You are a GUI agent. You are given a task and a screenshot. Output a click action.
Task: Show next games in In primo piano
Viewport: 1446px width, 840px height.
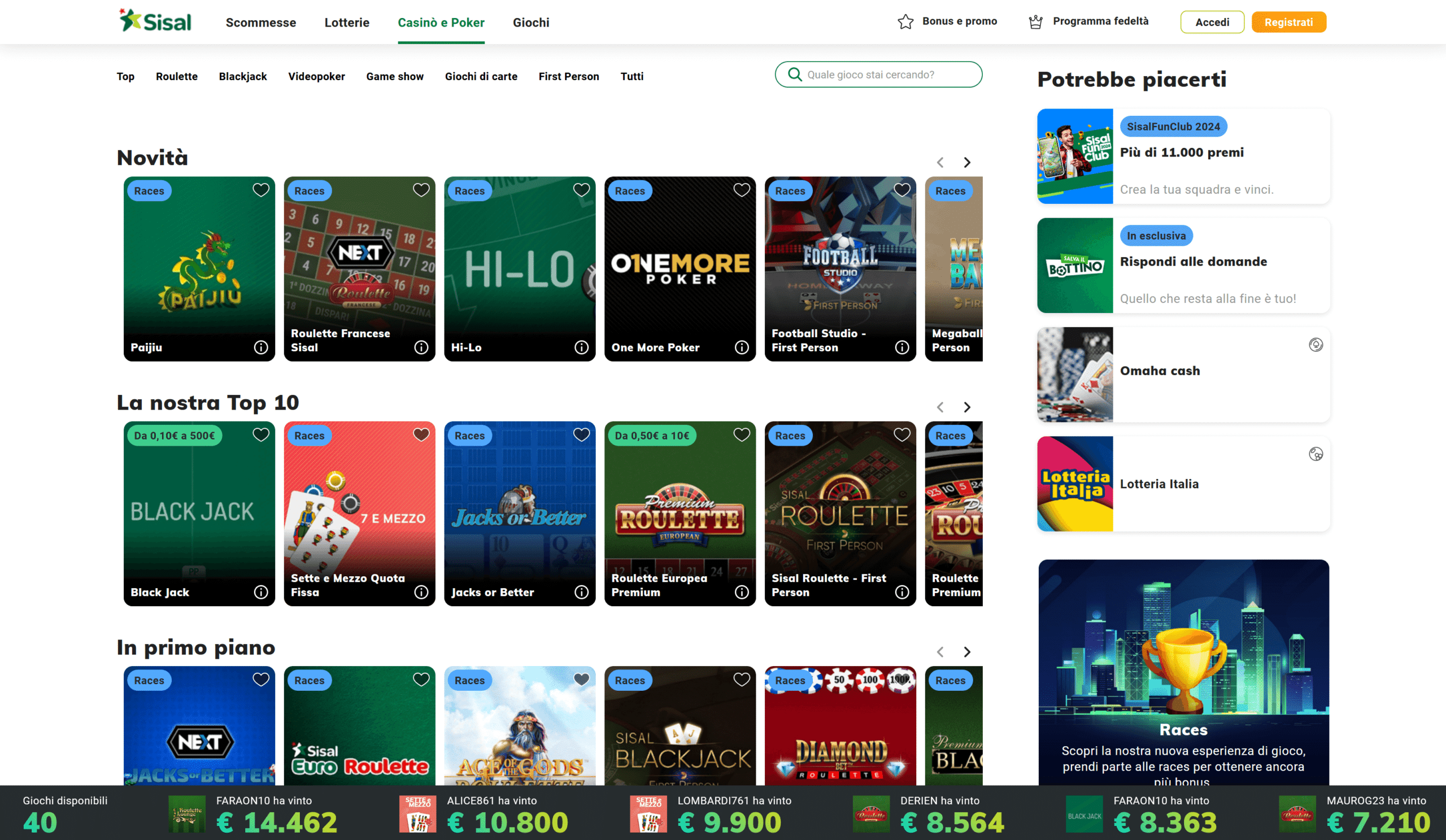coord(967,652)
